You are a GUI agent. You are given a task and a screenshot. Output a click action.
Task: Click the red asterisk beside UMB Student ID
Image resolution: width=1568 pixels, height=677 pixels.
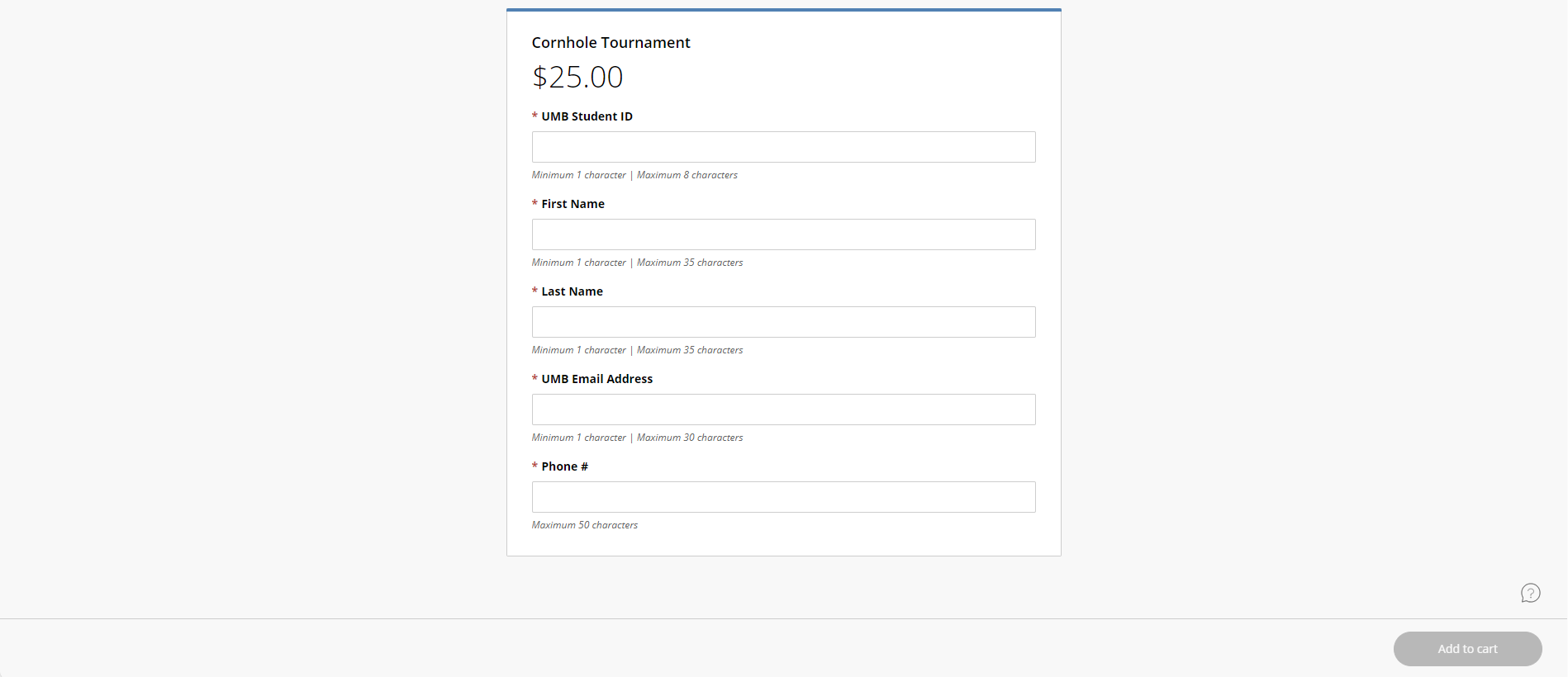click(x=535, y=116)
